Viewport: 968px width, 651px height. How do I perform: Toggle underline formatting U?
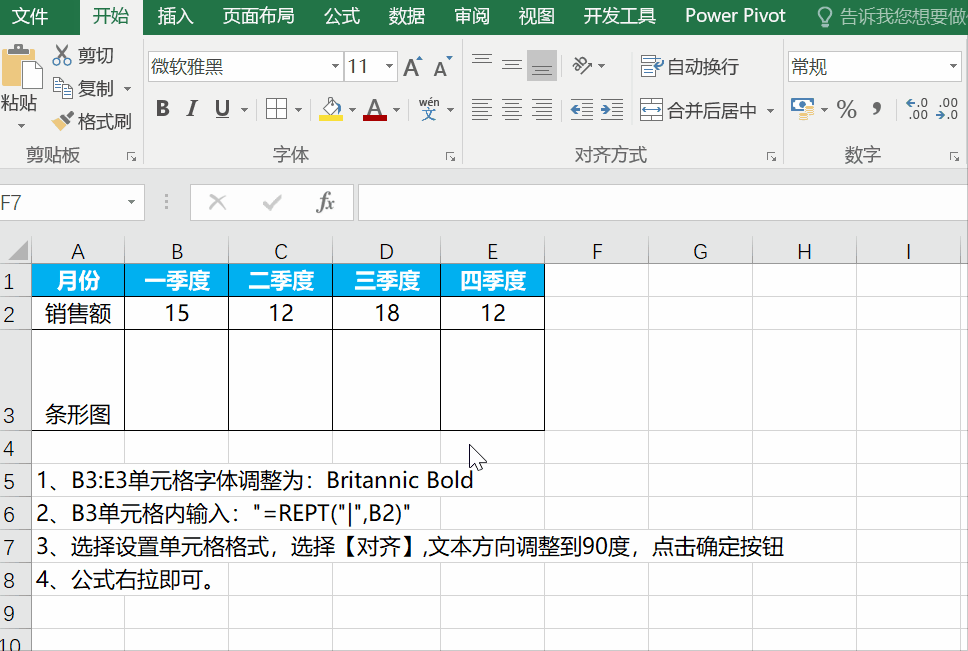(222, 109)
